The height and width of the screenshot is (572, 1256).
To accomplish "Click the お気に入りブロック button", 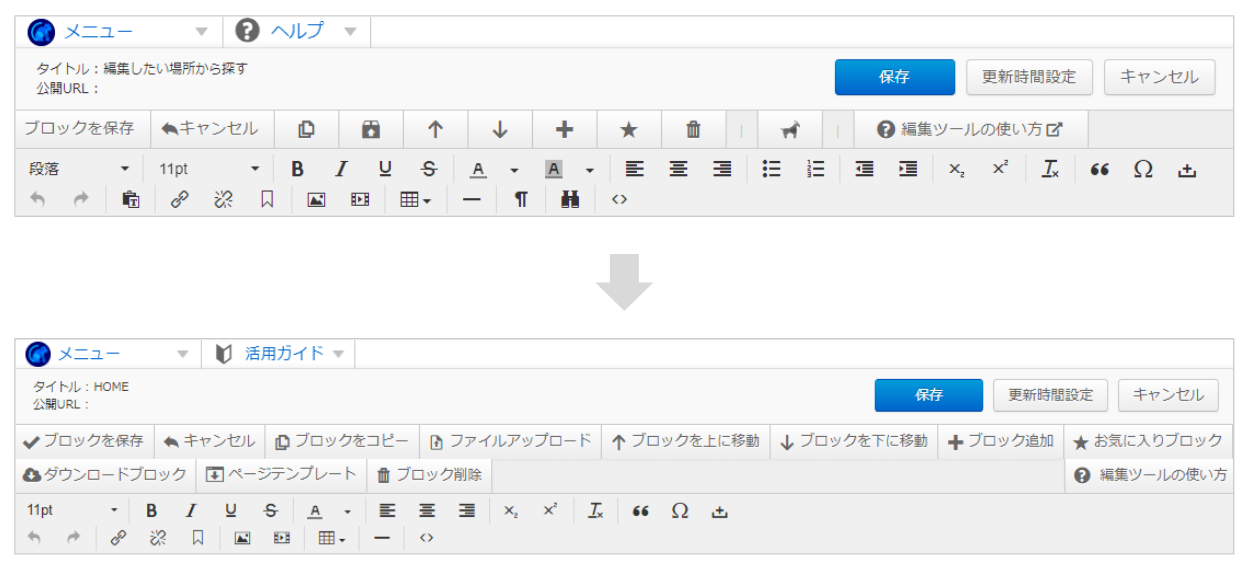I will 1147,441.
